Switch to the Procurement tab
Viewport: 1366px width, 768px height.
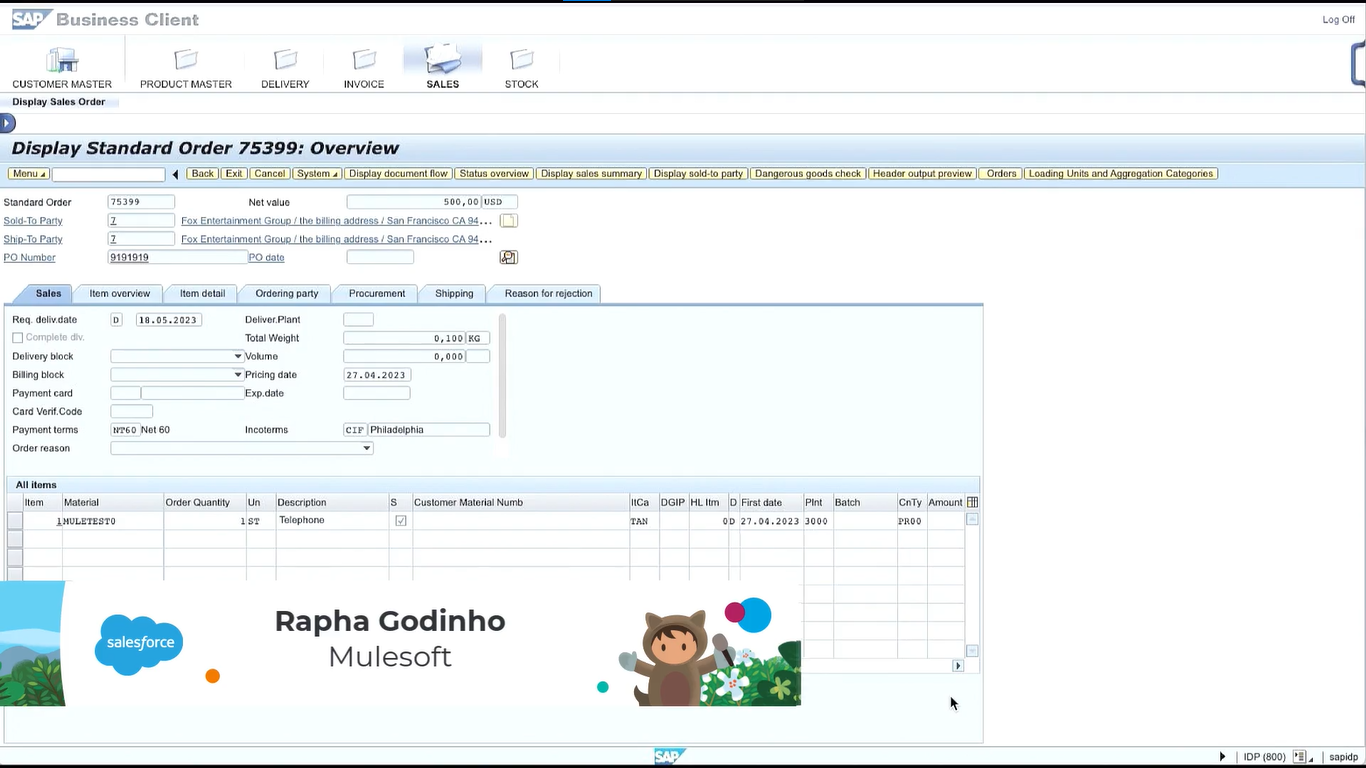pos(377,293)
